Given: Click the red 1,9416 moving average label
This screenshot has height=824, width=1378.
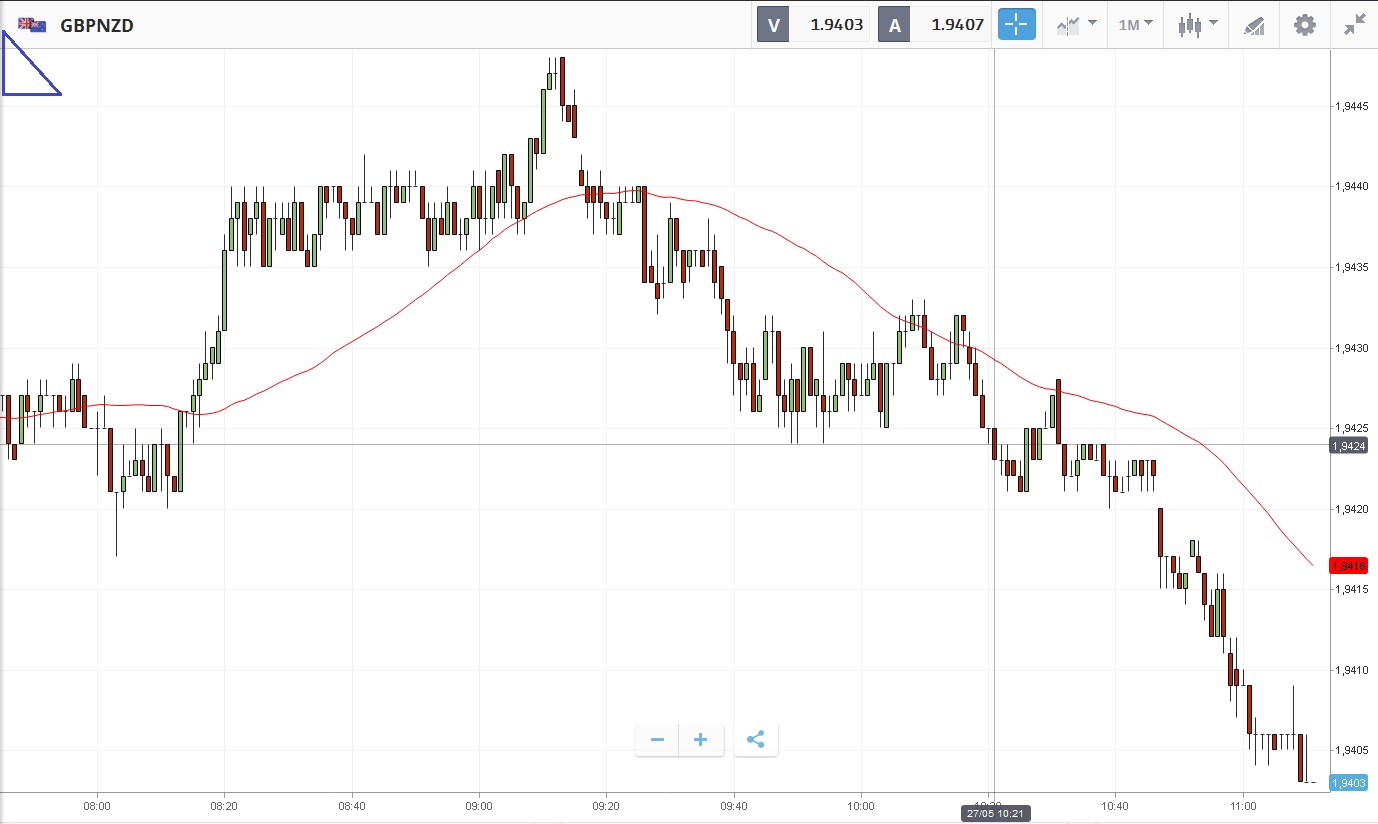Looking at the screenshot, I should pyautogui.click(x=1348, y=566).
